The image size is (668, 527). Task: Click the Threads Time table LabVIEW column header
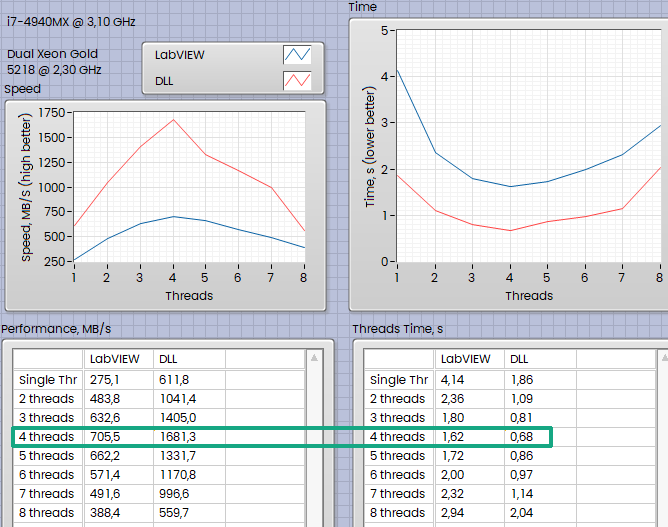click(469, 359)
